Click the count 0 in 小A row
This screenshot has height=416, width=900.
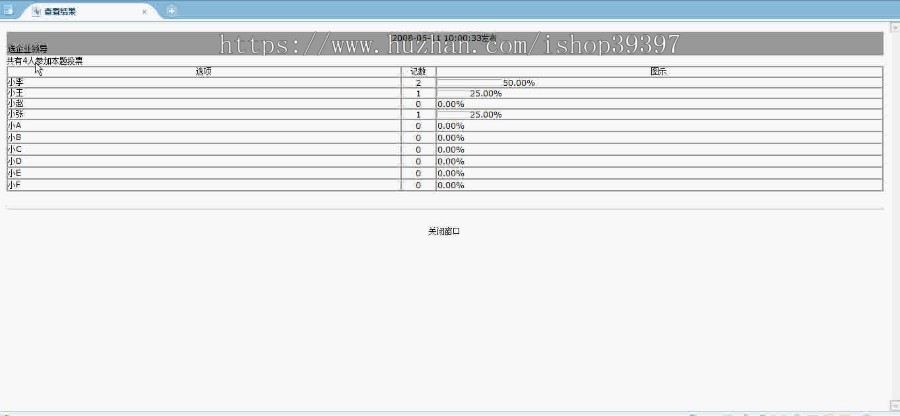pyautogui.click(x=418, y=126)
